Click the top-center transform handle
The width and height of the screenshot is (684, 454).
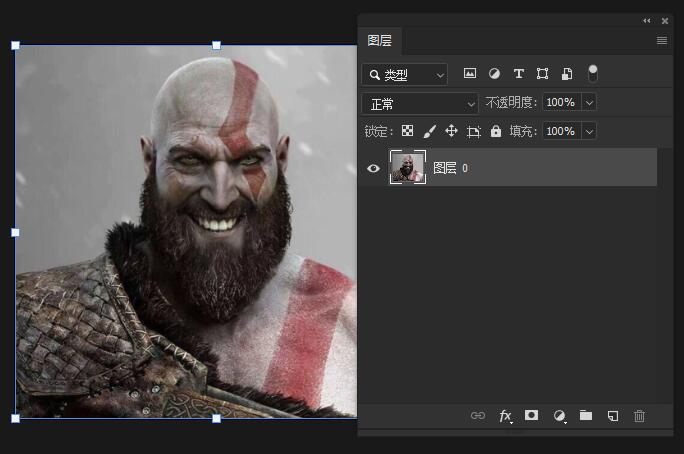pyautogui.click(x=216, y=45)
